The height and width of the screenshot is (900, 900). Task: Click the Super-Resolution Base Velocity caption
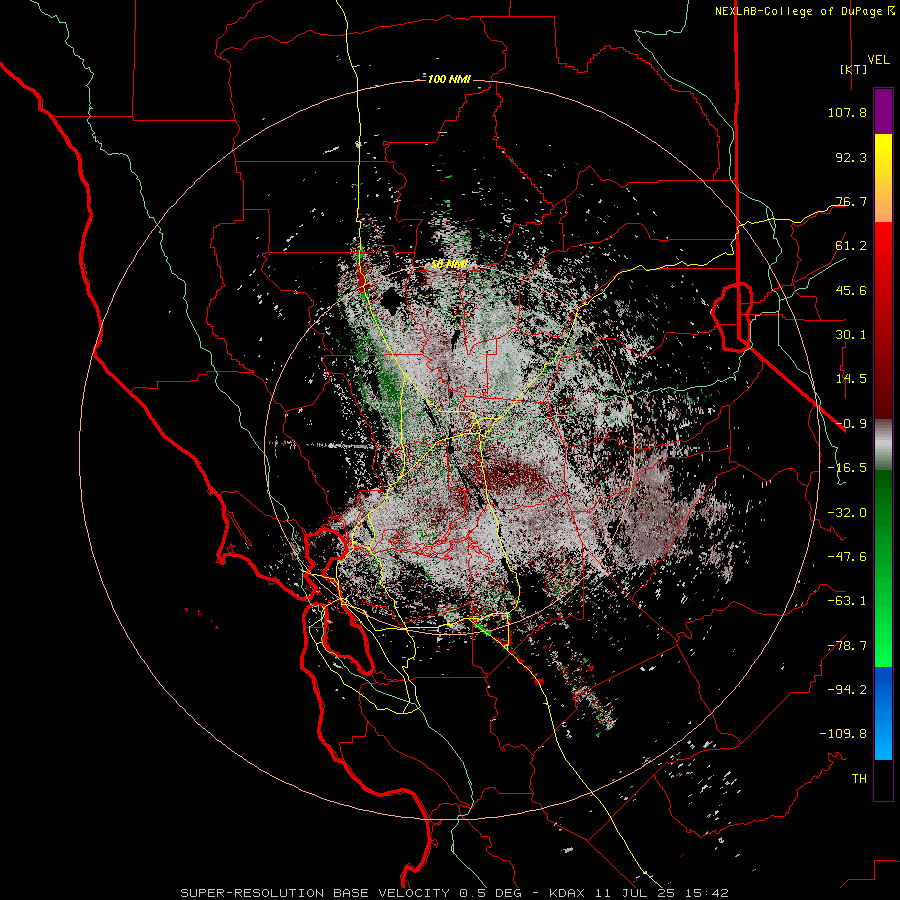[455, 893]
